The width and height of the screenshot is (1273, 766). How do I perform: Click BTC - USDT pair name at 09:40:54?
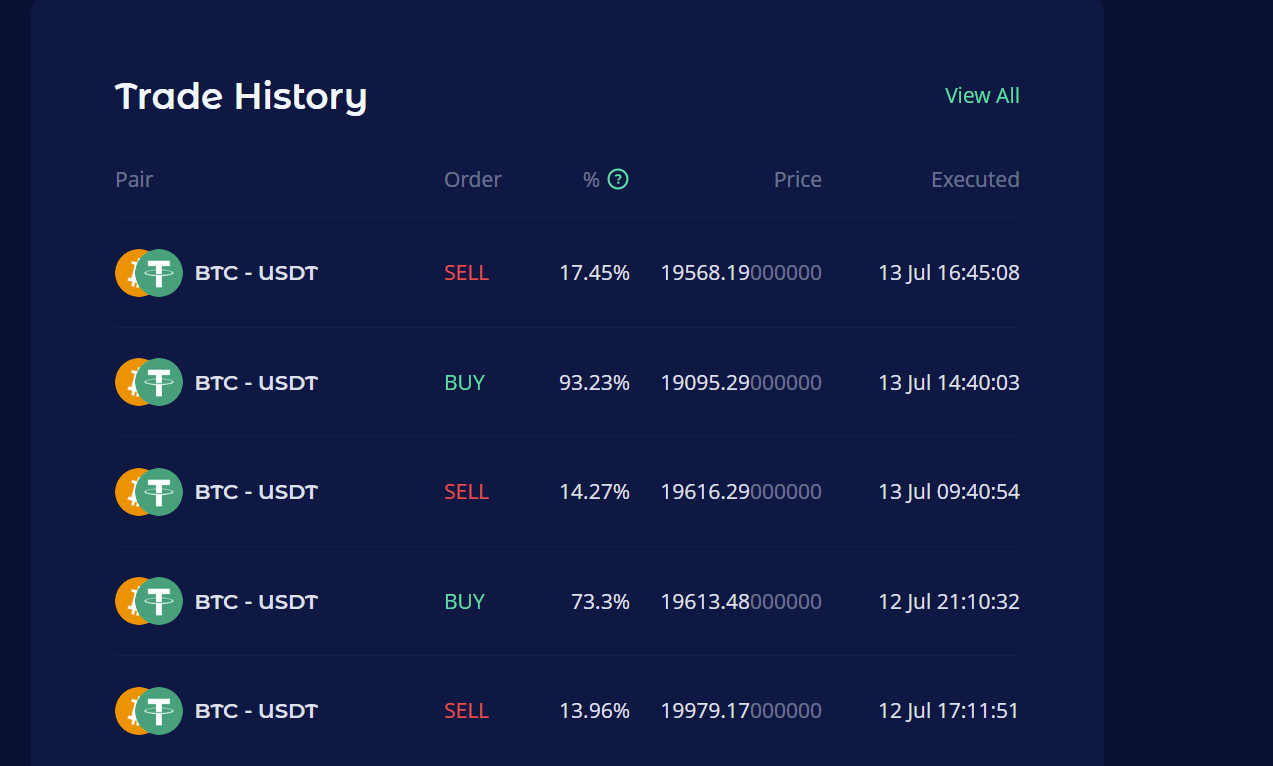tap(256, 492)
